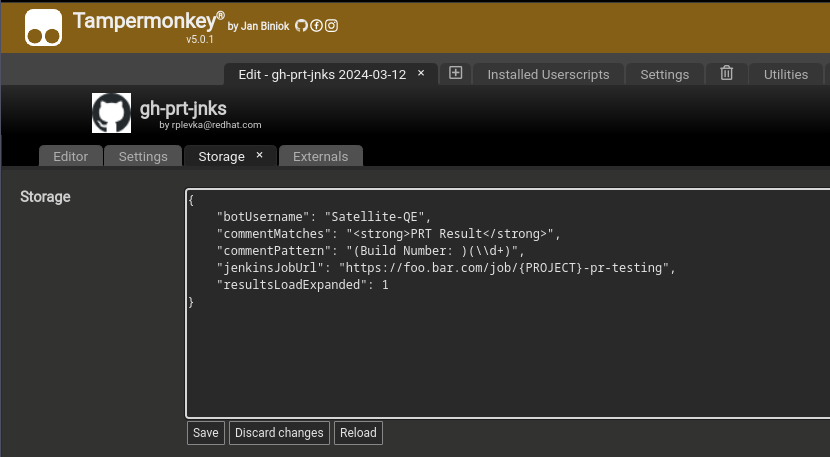Viewport: 830px width, 457px height.
Task: Open the Facebook icon in the header
Action: coord(317,25)
